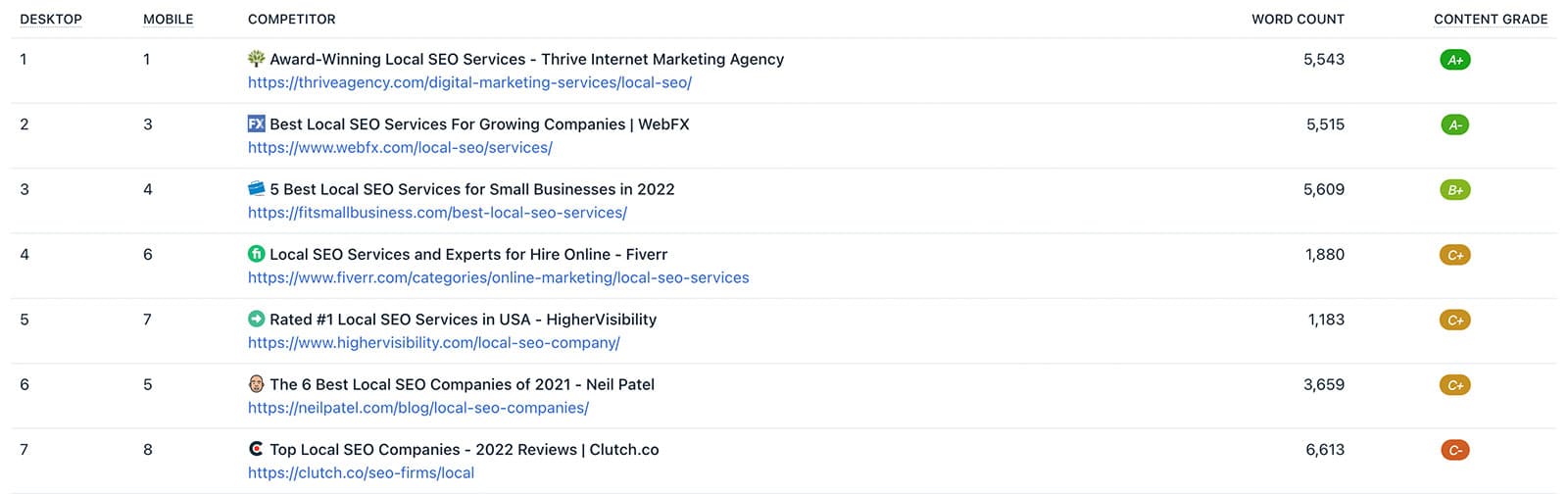The width and height of the screenshot is (1568, 494).
Task: Visit the fitsmallbusiness.com best-local-seo-services link
Action: pyautogui.click(x=437, y=213)
